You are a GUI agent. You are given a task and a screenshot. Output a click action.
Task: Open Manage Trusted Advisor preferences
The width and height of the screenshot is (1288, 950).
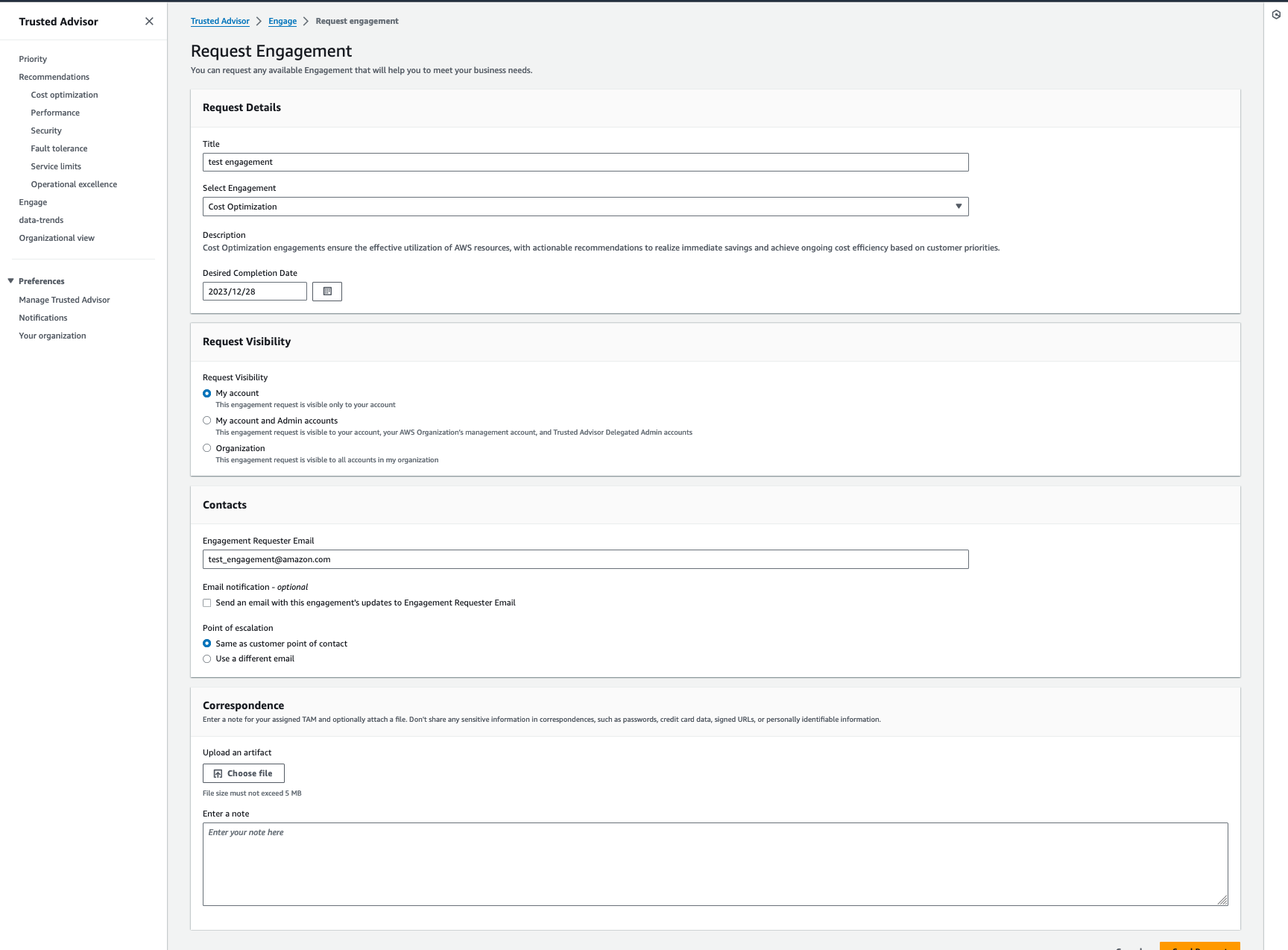point(64,300)
